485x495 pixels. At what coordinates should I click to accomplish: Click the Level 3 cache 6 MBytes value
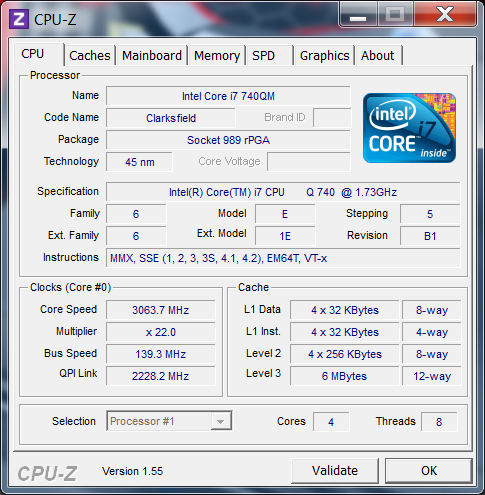pyautogui.click(x=344, y=376)
